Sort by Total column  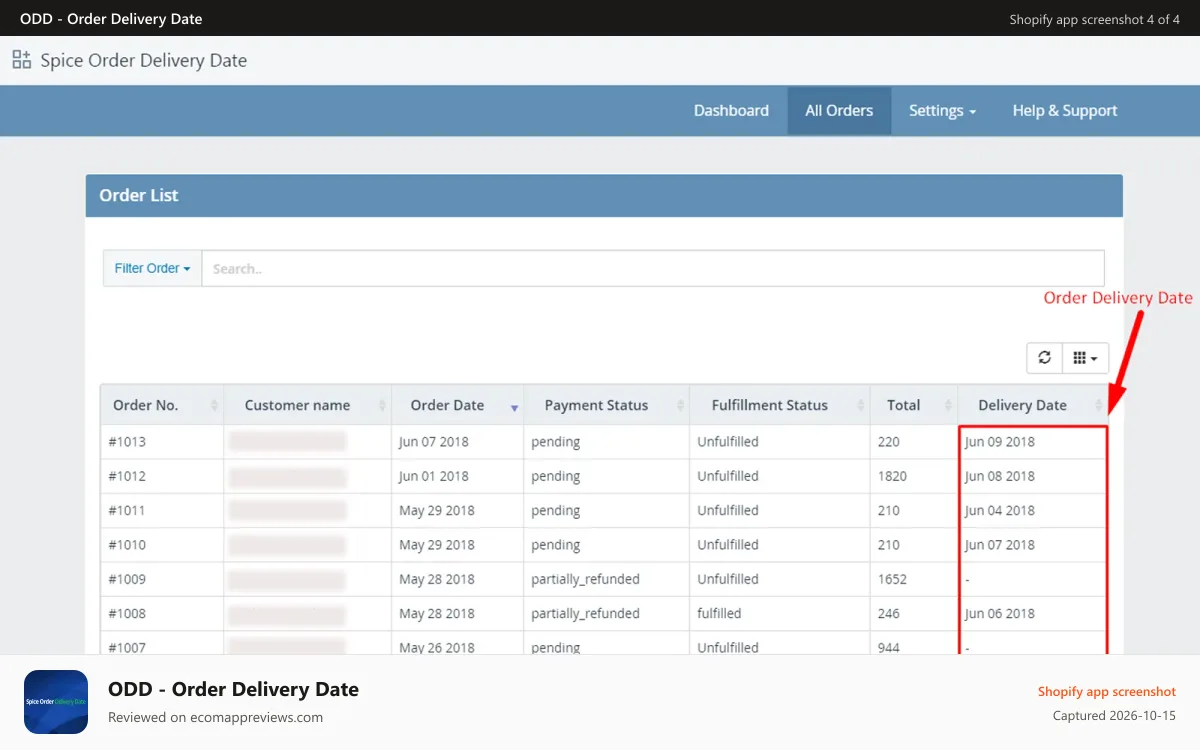[914, 405]
